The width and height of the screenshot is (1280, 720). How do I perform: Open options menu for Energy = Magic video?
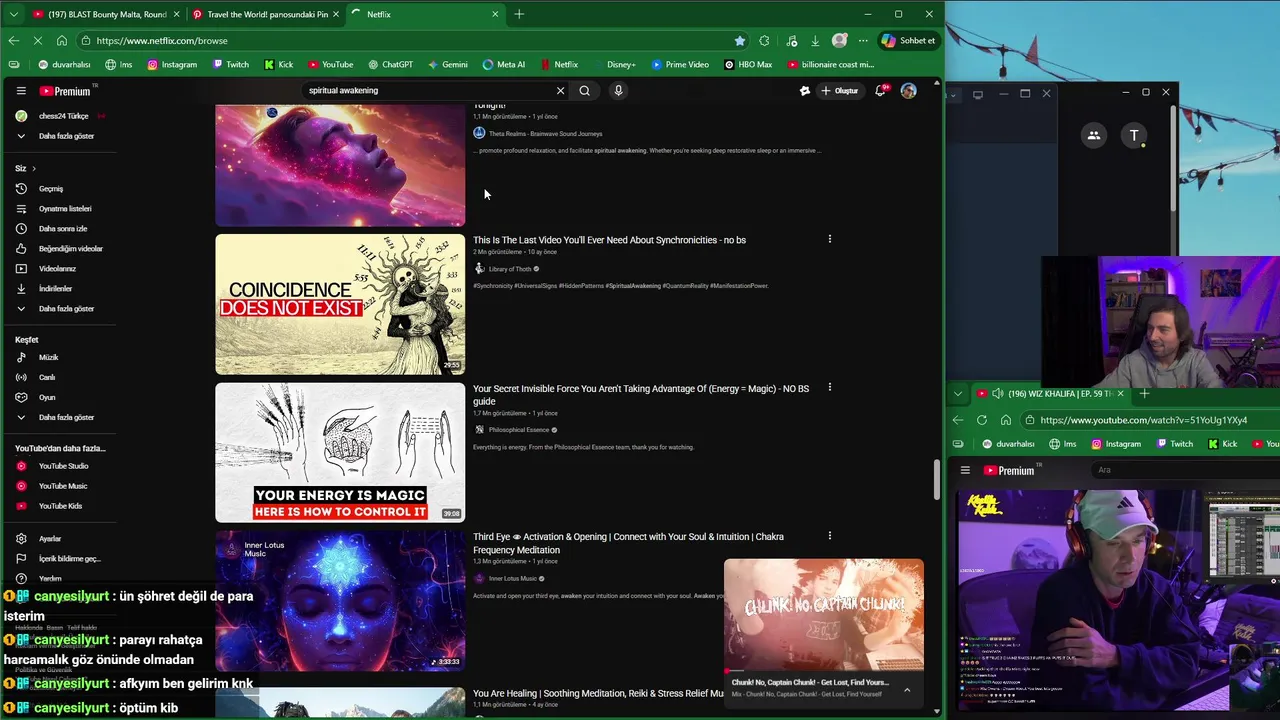[829, 387]
